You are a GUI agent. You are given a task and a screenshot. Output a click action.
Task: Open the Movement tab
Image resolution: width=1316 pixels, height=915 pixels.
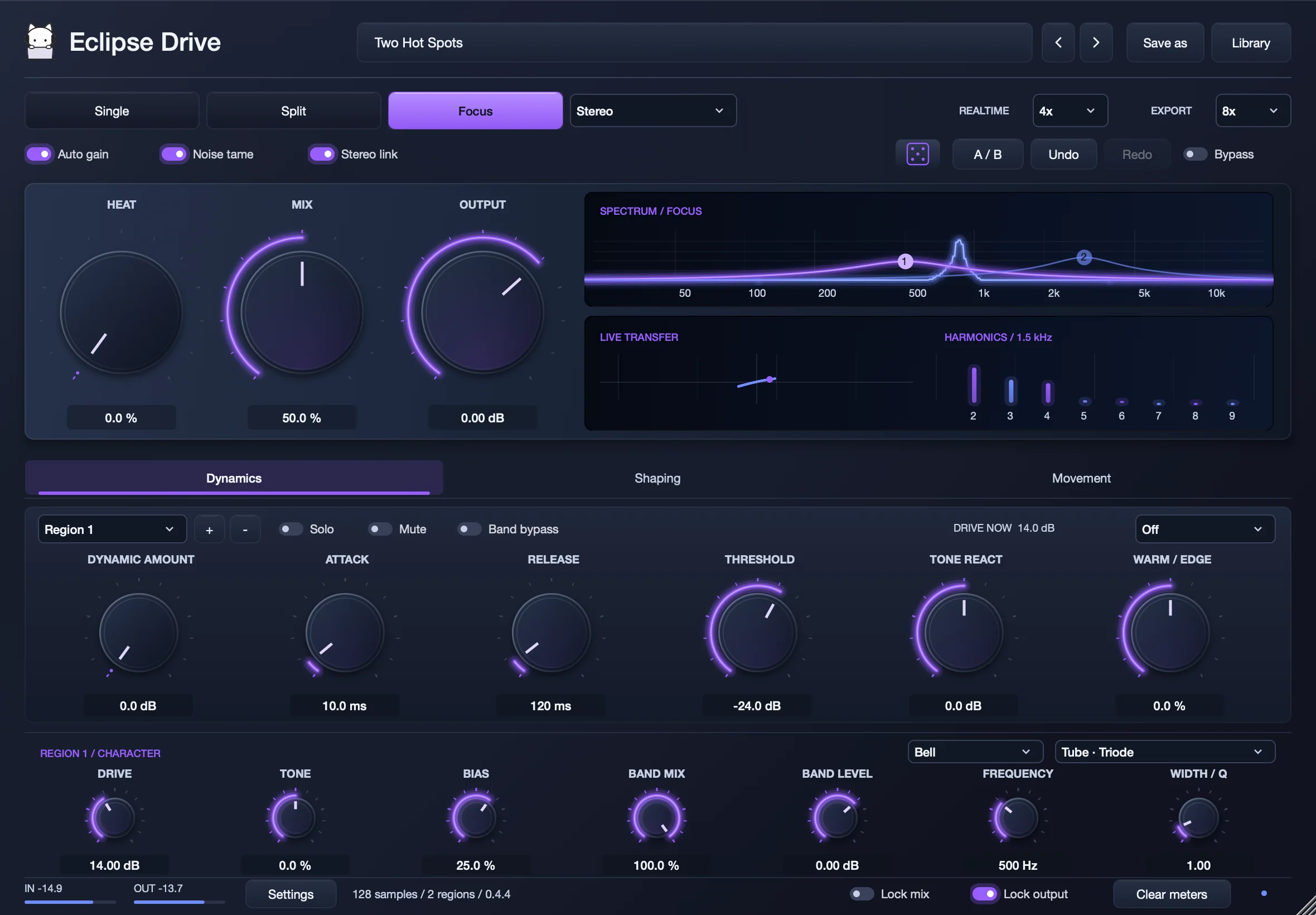(x=1081, y=478)
